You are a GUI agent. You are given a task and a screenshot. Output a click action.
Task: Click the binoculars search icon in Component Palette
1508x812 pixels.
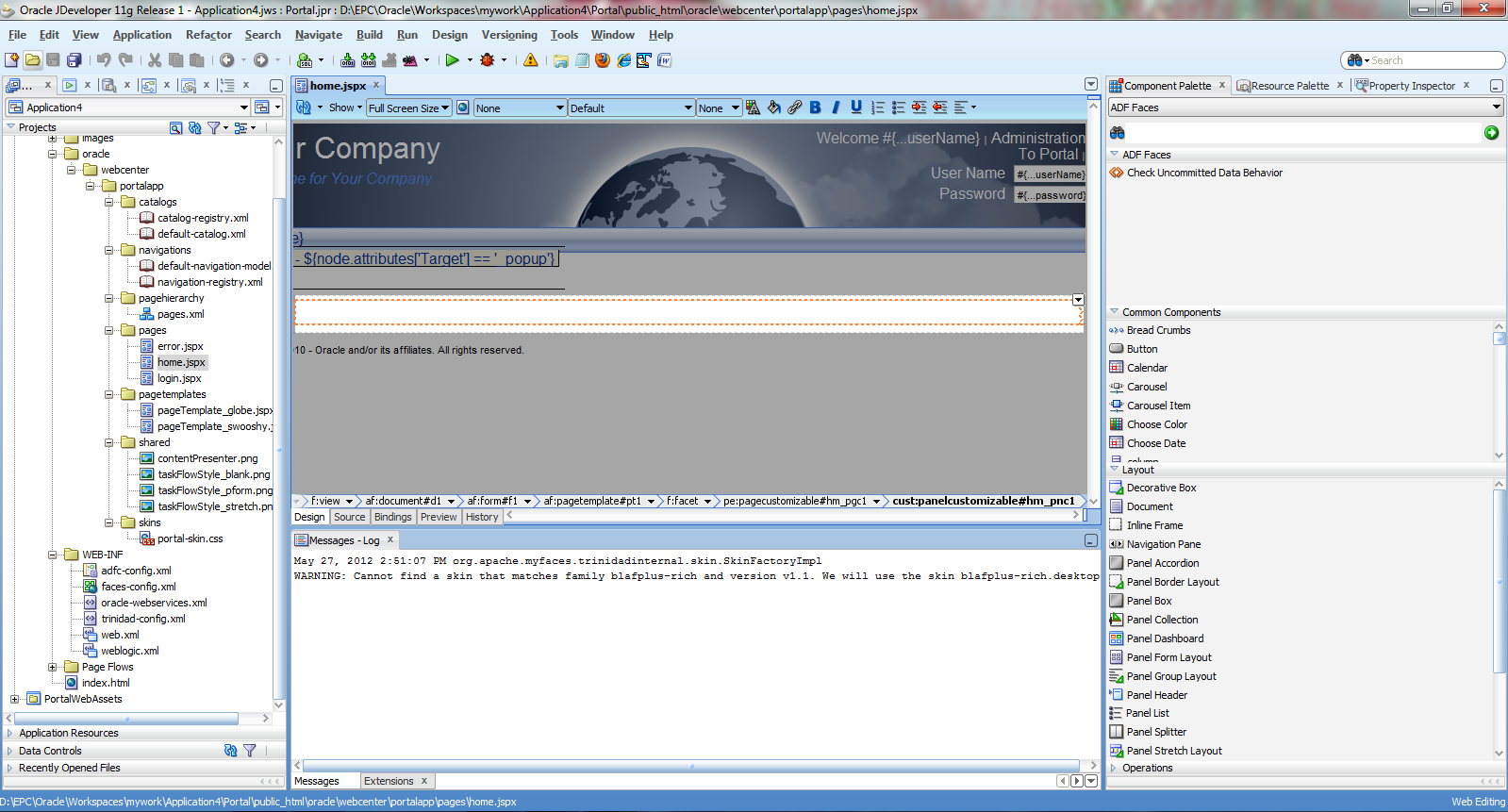coord(1118,133)
